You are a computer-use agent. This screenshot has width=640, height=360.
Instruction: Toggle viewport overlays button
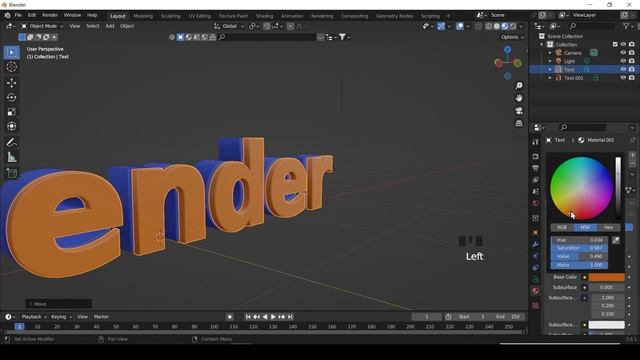pos(460,26)
